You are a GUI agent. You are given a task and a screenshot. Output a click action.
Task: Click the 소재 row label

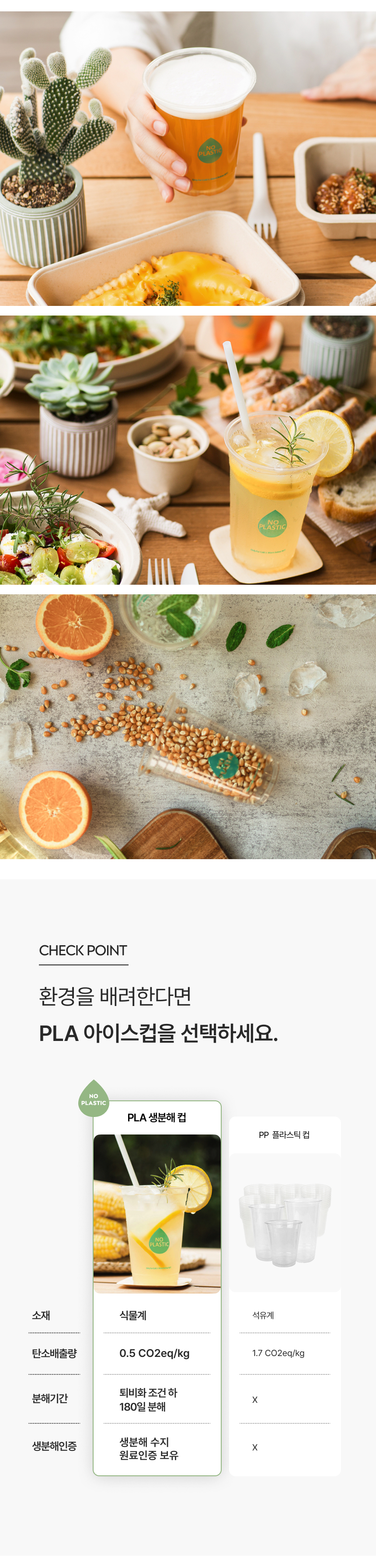pos(41,1315)
